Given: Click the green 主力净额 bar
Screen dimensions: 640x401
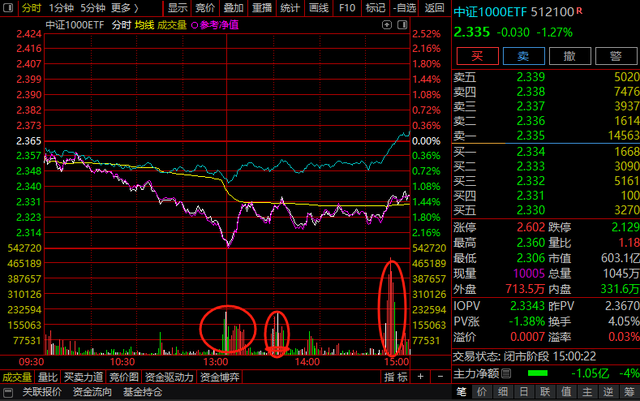Looking at the screenshot, I should [538, 373].
